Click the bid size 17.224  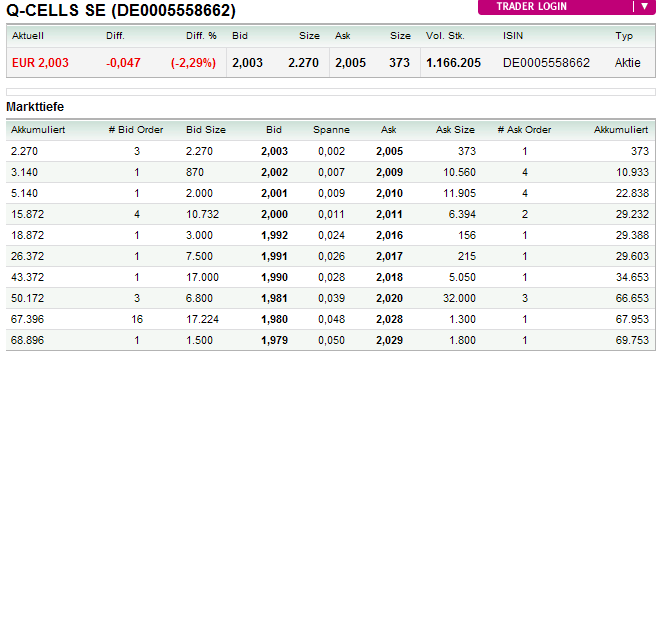pos(202,319)
